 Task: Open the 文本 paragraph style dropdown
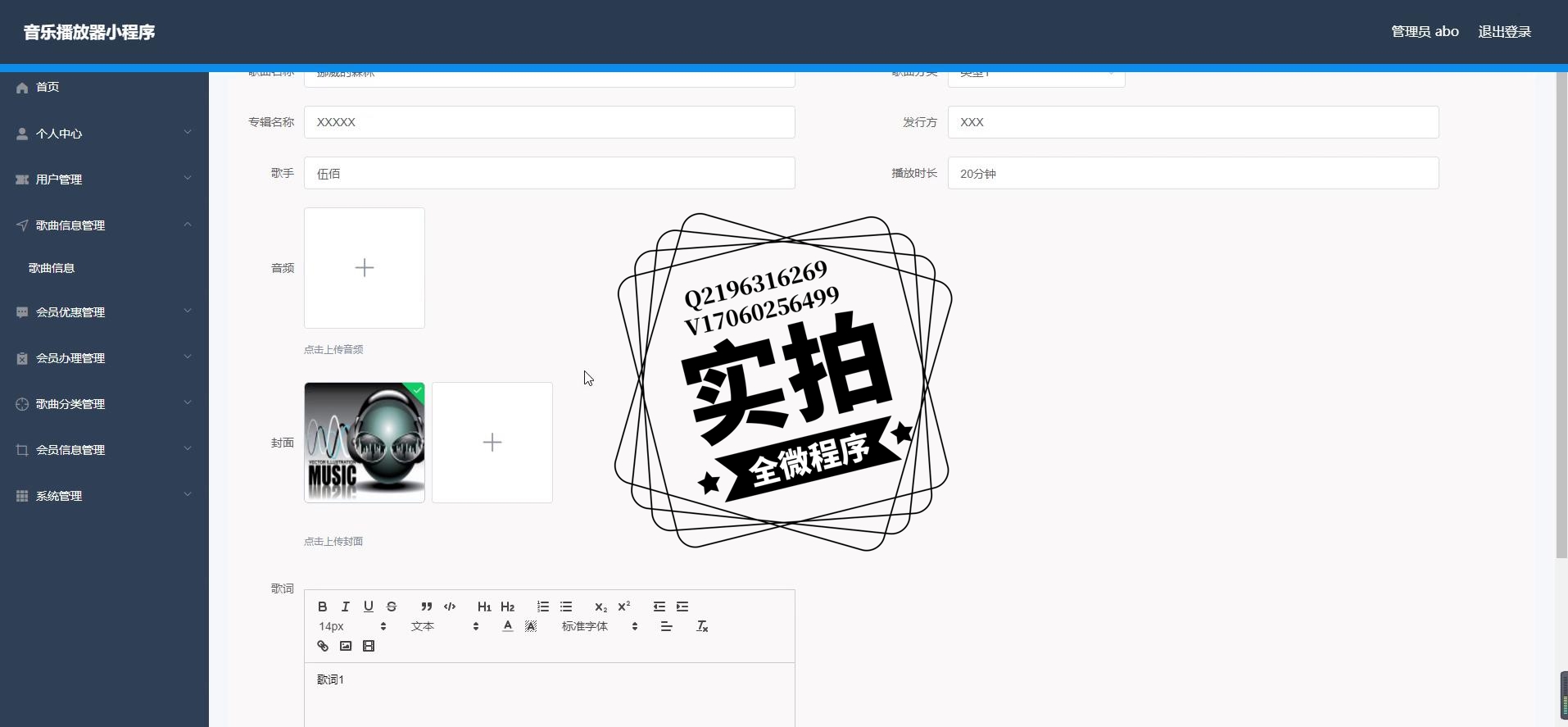coord(445,626)
